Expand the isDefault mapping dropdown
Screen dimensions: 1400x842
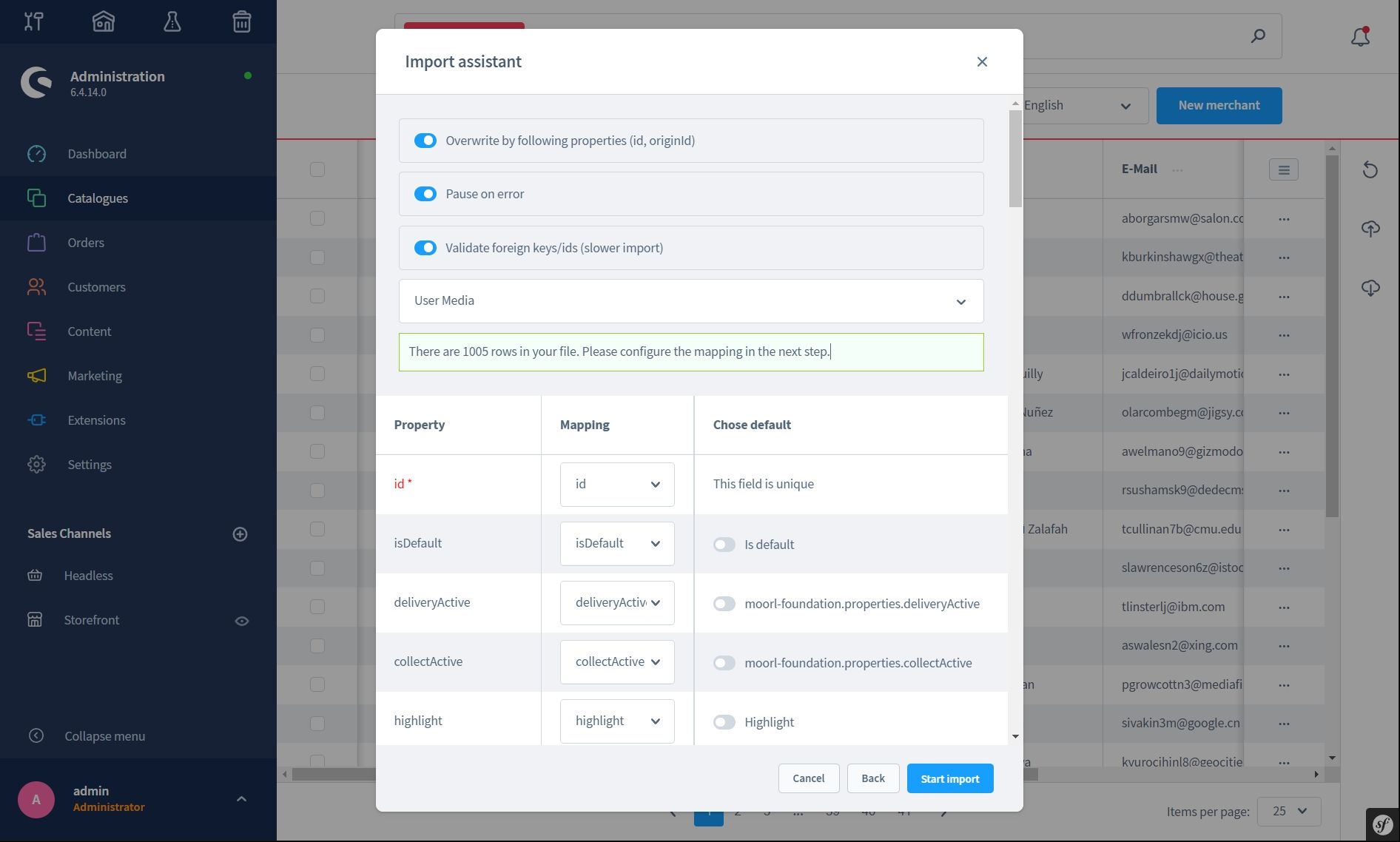coord(616,544)
